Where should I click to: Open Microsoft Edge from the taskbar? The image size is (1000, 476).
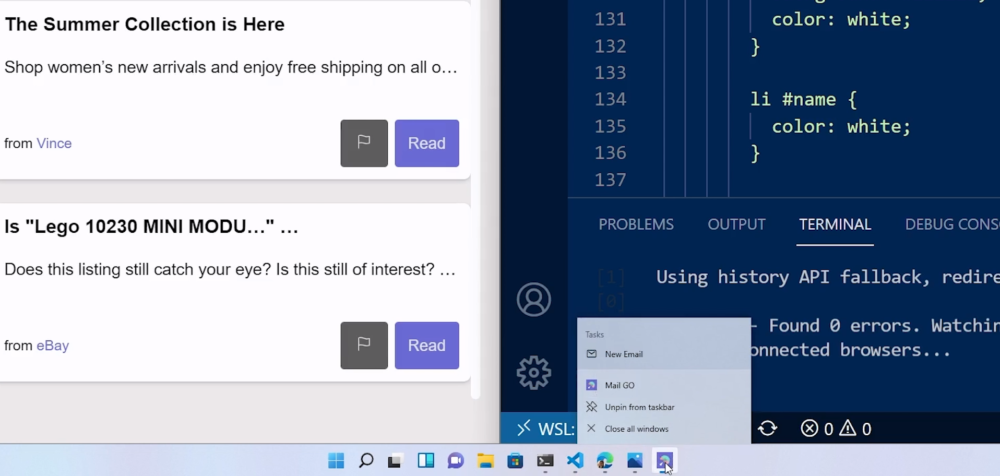(x=605, y=461)
